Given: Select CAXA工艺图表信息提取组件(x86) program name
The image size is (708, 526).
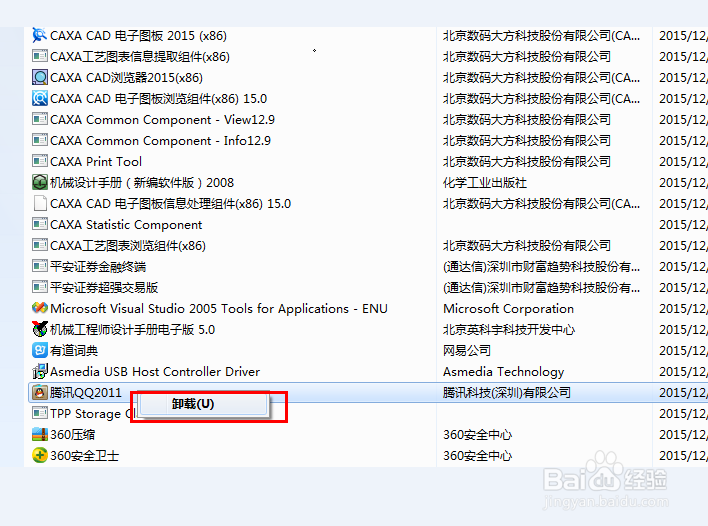Looking at the screenshot, I should coord(140,57).
